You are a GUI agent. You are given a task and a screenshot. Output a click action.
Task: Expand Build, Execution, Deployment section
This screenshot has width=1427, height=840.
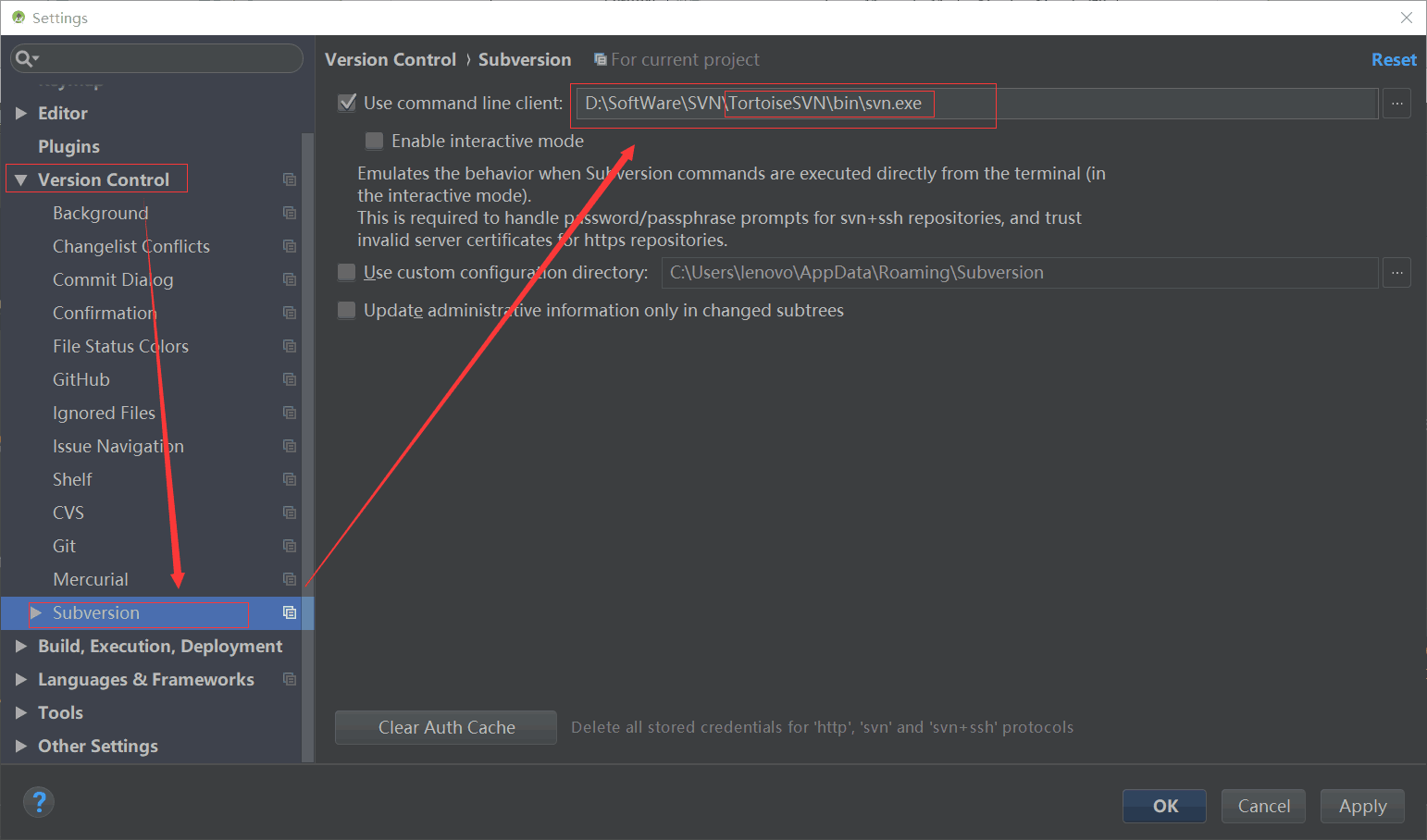[x=21, y=646]
